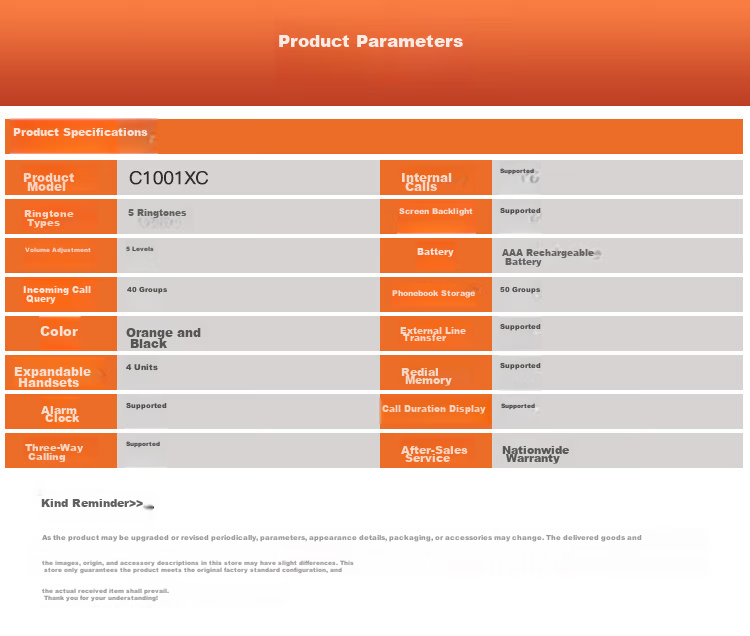750x636 pixels.
Task: Click the Phonebook Storage label
Action: pyautogui.click(x=433, y=293)
